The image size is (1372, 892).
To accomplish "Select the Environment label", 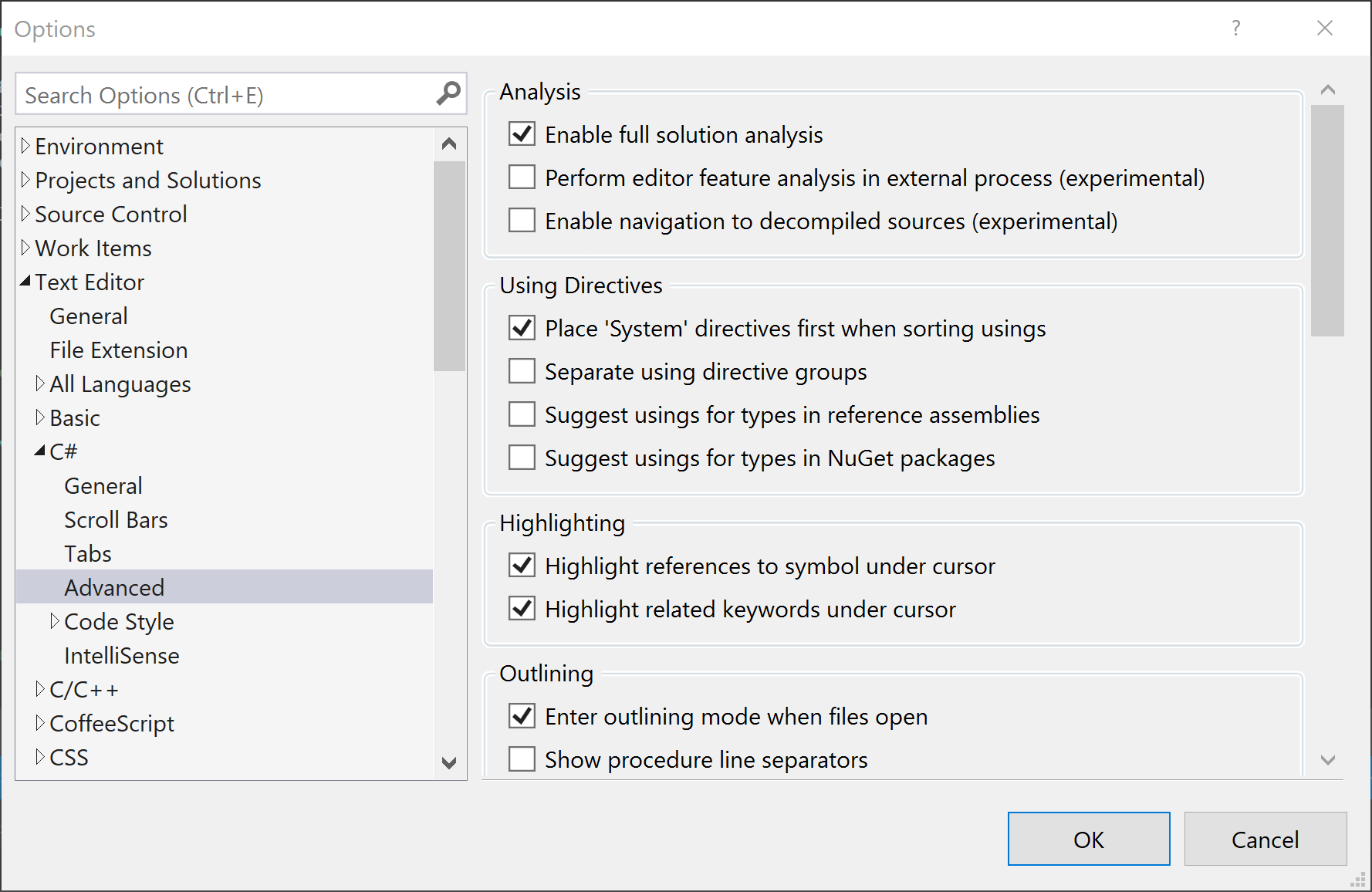I will 100,147.
